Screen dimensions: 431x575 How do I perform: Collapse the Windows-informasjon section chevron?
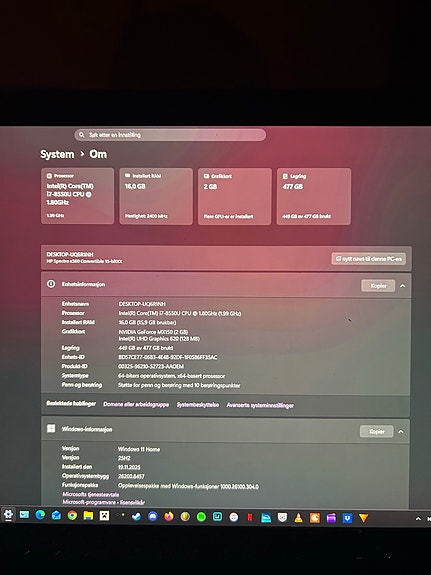(401, 432)
